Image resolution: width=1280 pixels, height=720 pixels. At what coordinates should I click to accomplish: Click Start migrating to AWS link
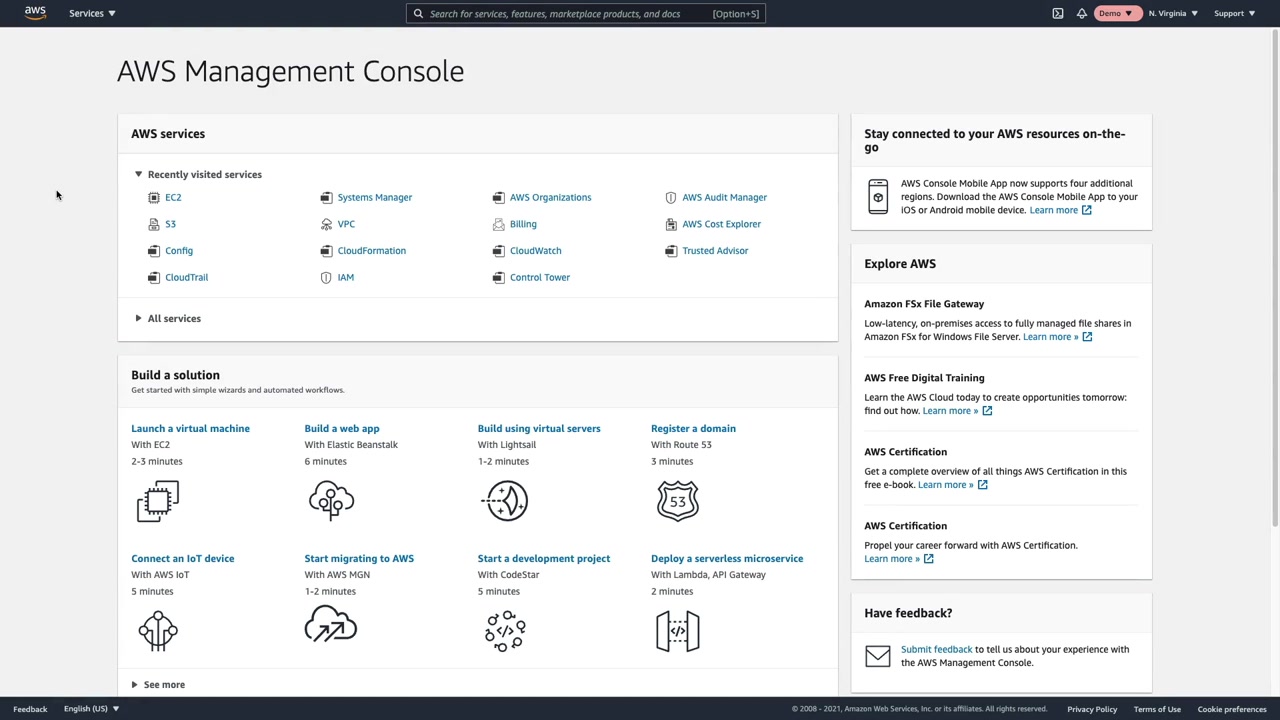click(x=359, y=559)
